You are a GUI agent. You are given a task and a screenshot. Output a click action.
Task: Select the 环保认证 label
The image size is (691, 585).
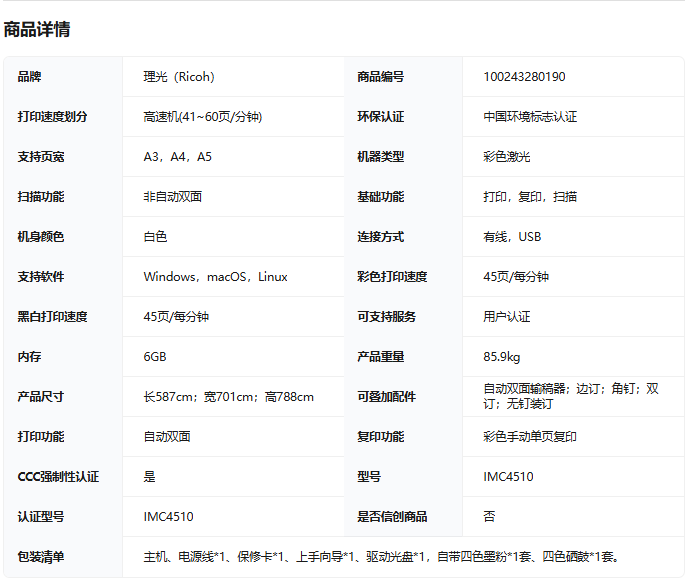tap(381, 117)
